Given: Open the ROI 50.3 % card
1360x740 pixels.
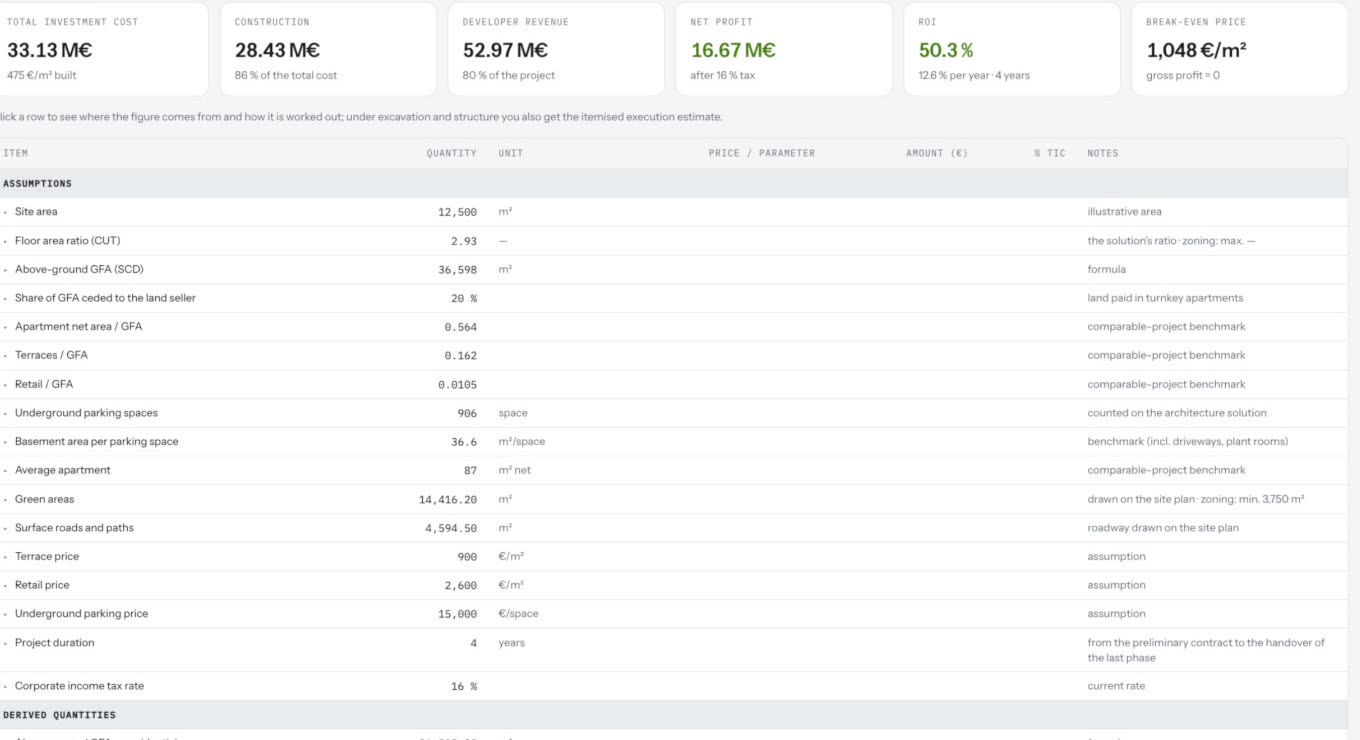Looking at the screenshot, I should tap(1012, 49).
